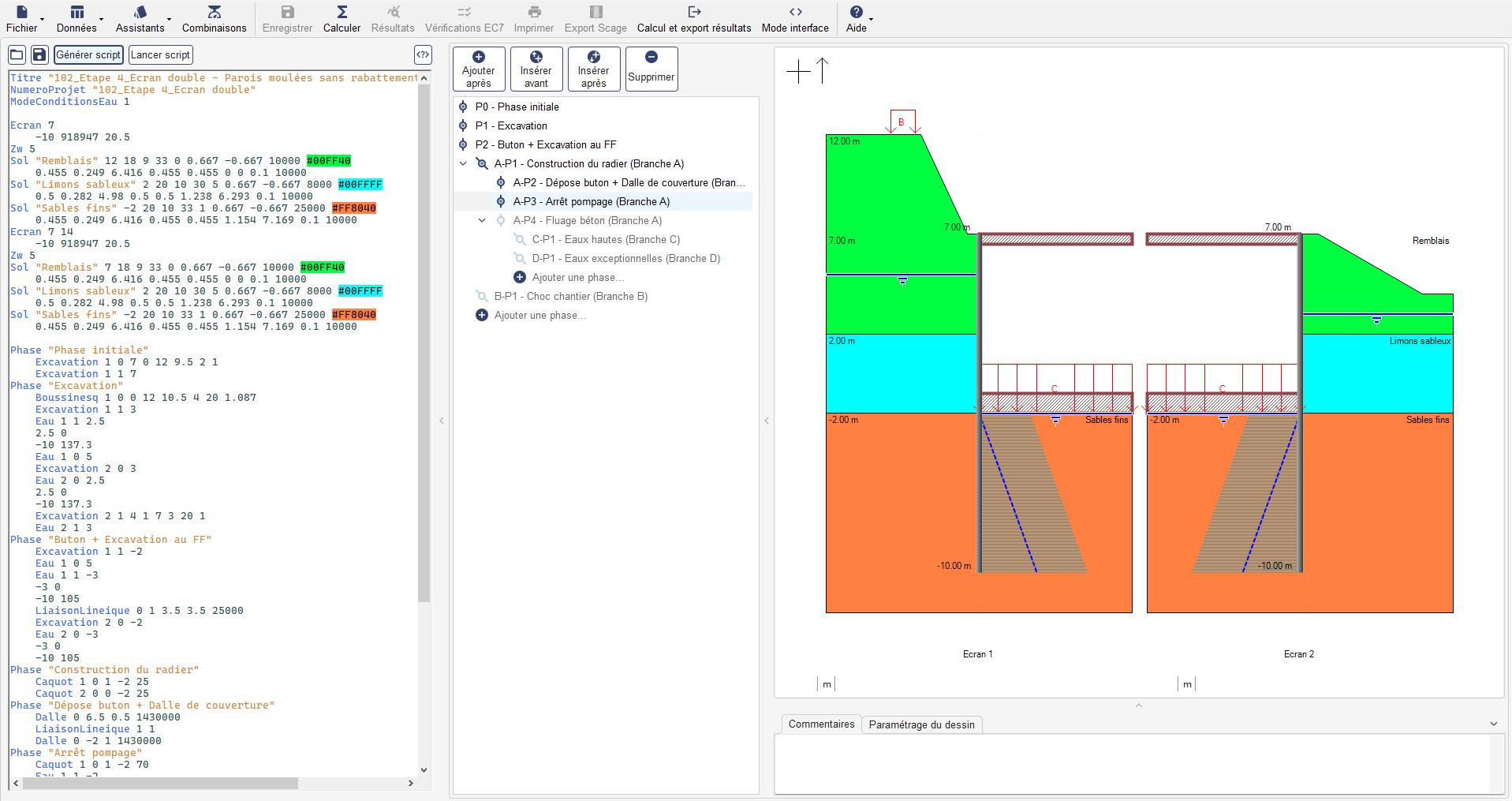The width and height of the screenshot is (1512, 801).
Task: Open the Assistants dropdown menu
Action: pos(142,19)
